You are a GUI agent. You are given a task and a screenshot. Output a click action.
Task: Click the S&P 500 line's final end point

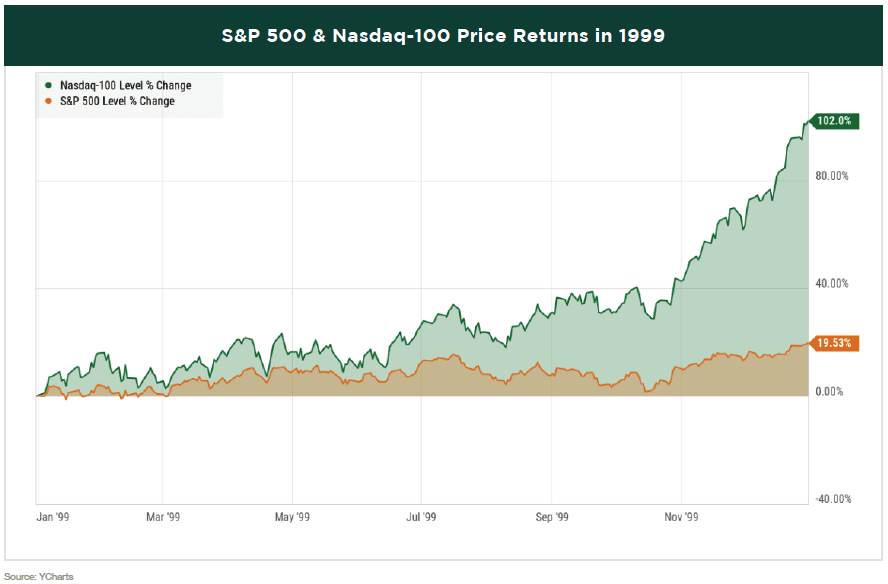coord(806,344)
